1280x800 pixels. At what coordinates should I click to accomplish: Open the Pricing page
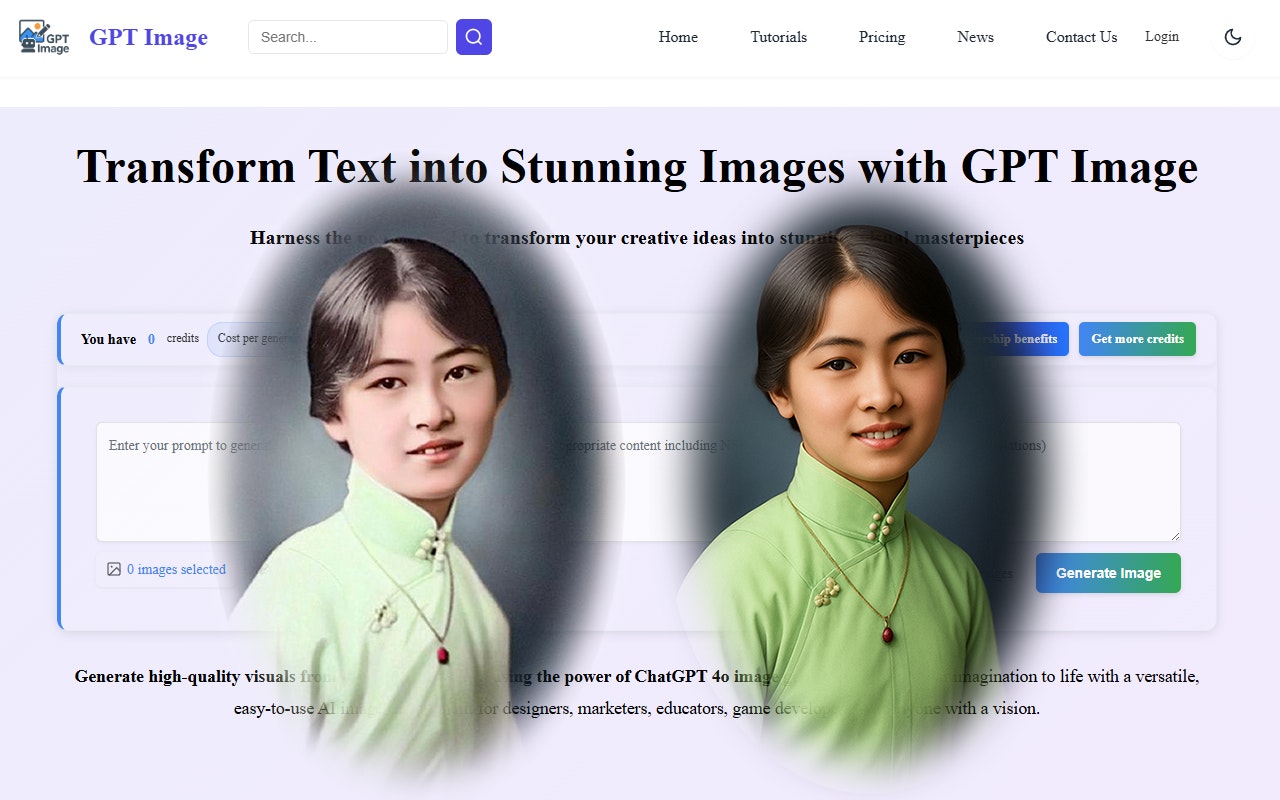click(882, 37)
